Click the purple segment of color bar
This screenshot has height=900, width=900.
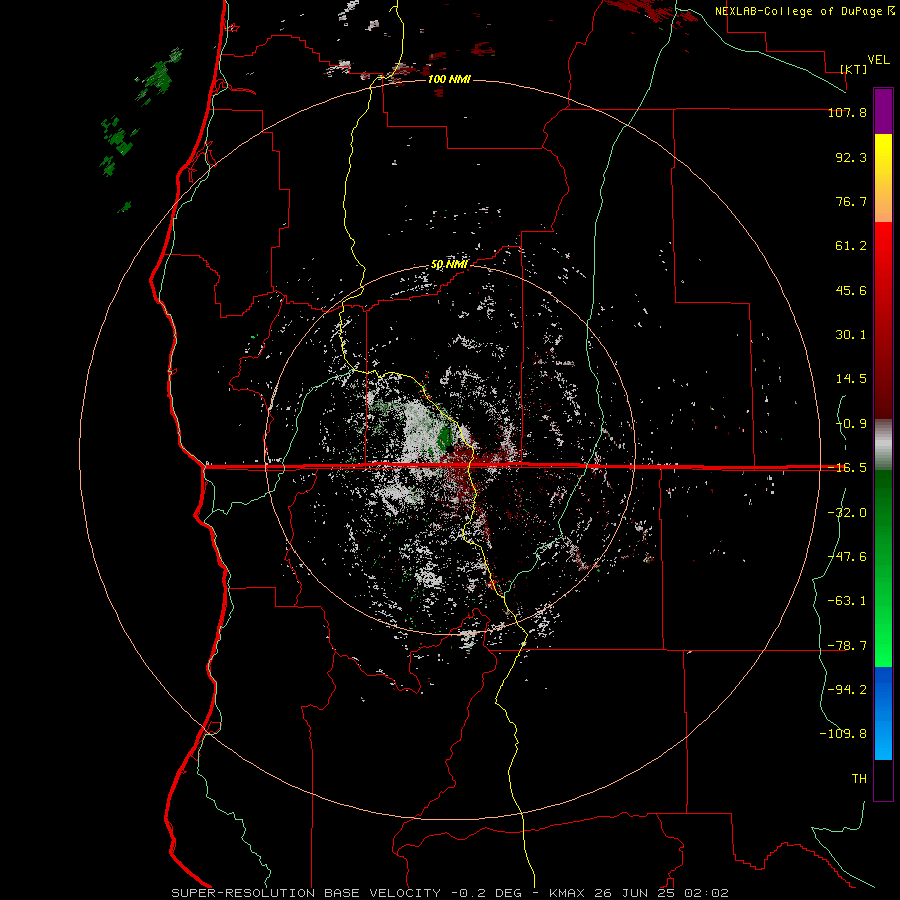pos(883,112)
